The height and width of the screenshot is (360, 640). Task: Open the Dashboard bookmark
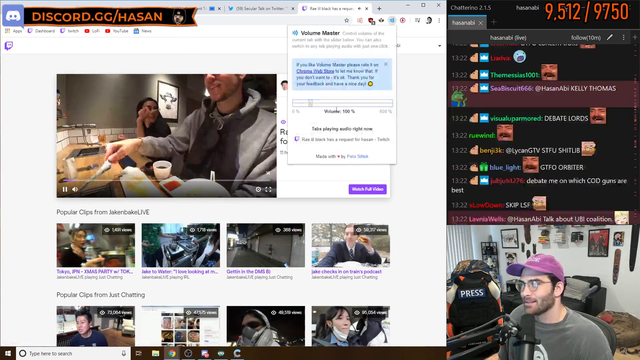[41, 31]
